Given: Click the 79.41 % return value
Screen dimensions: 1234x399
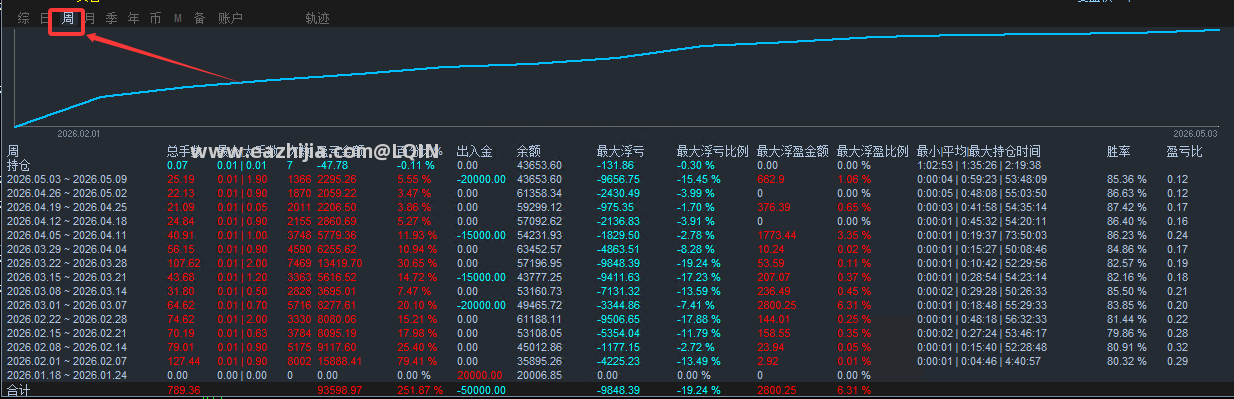Looking at the screenshot, I should tap(417, 361).
